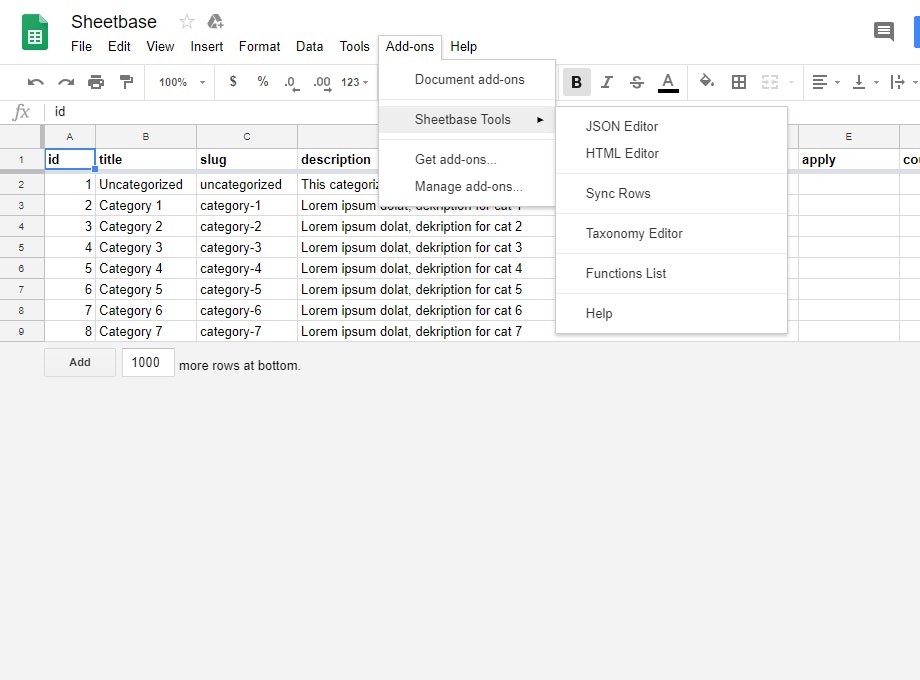Open the zoom 100% dropdown
Viewport: 920px width, 680px height.
point(182,82)
